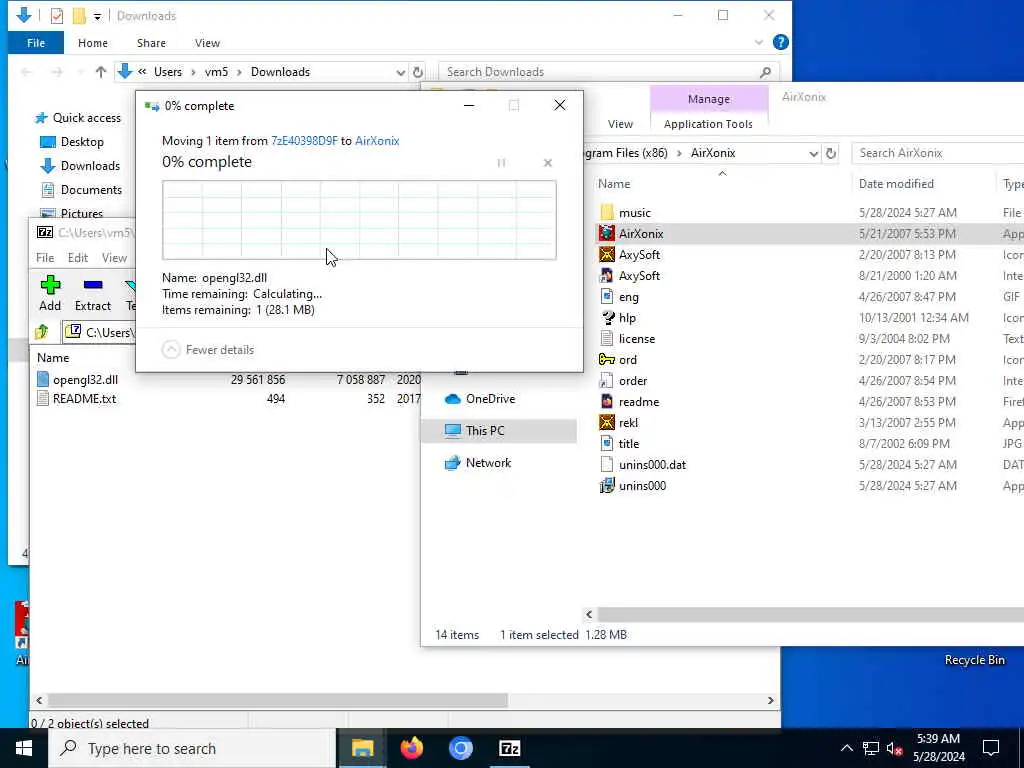
Task: Switch to Share tab in Downloads window
Action: (151, 42)
